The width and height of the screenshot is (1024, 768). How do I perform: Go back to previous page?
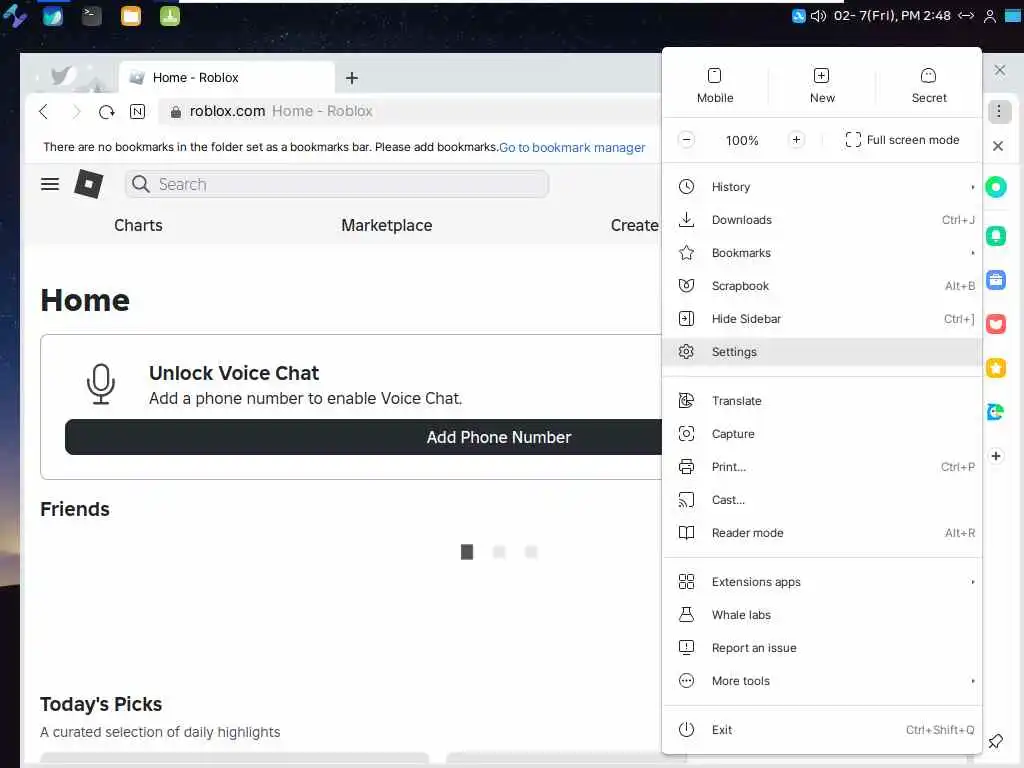click(44, 112)
